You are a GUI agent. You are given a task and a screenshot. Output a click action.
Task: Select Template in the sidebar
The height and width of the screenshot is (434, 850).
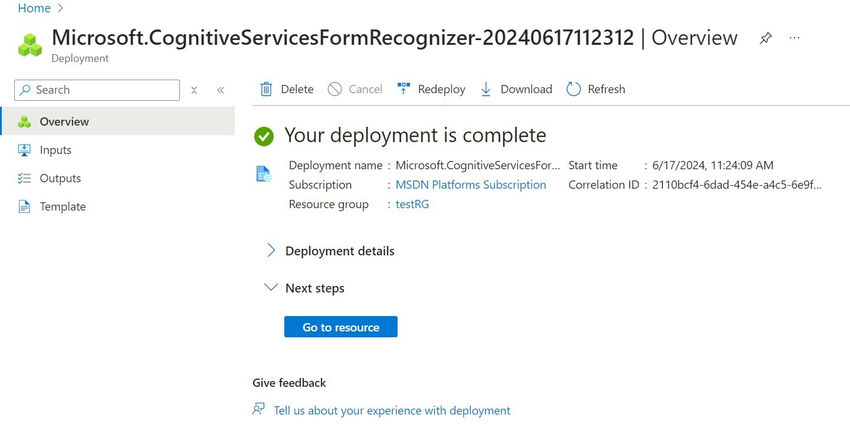pyautogui.click(x=62, y=207)
